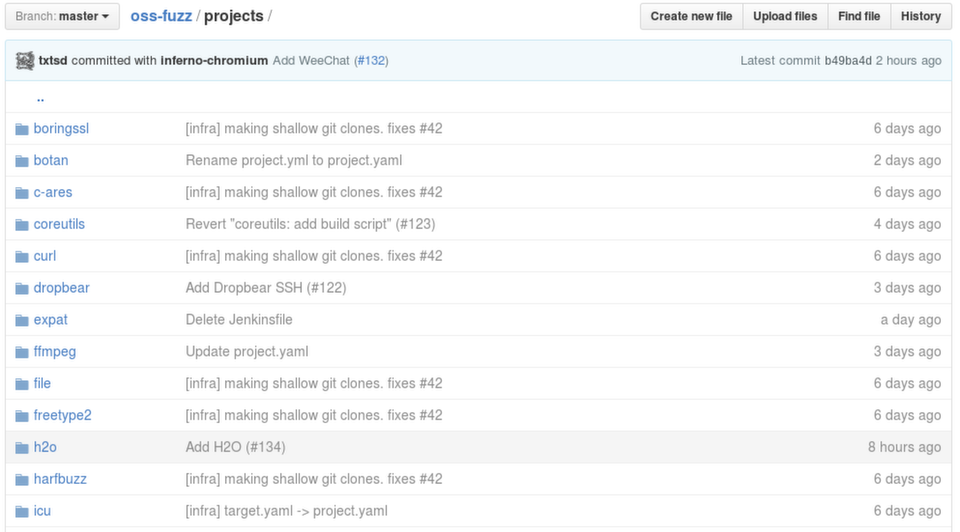Open commit 'Add H2O (#134)'
The height and width of the screenshot is (532, 960).
click(235, 447)
